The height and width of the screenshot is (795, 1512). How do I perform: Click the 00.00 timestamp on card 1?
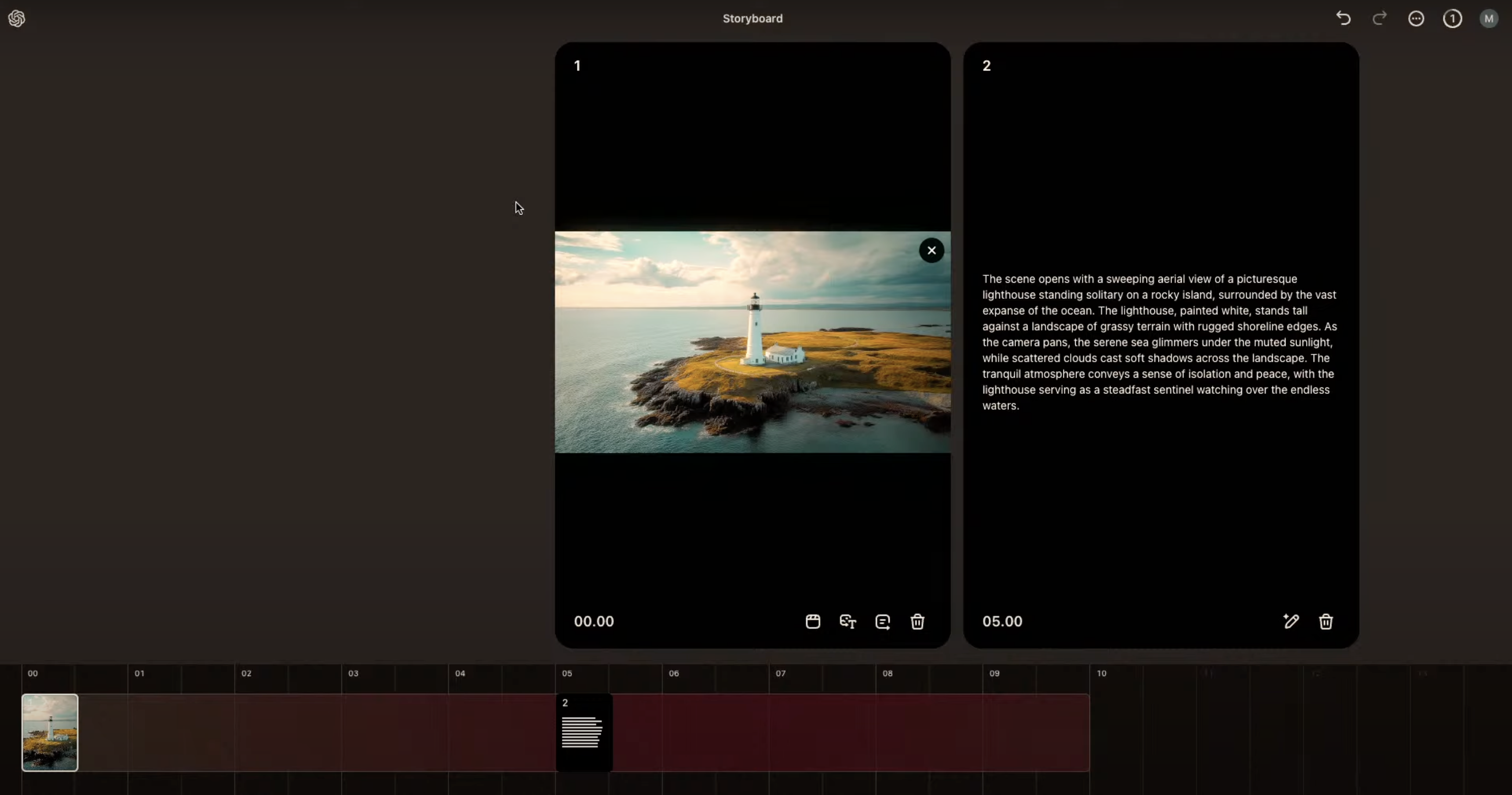coord(593,621)
